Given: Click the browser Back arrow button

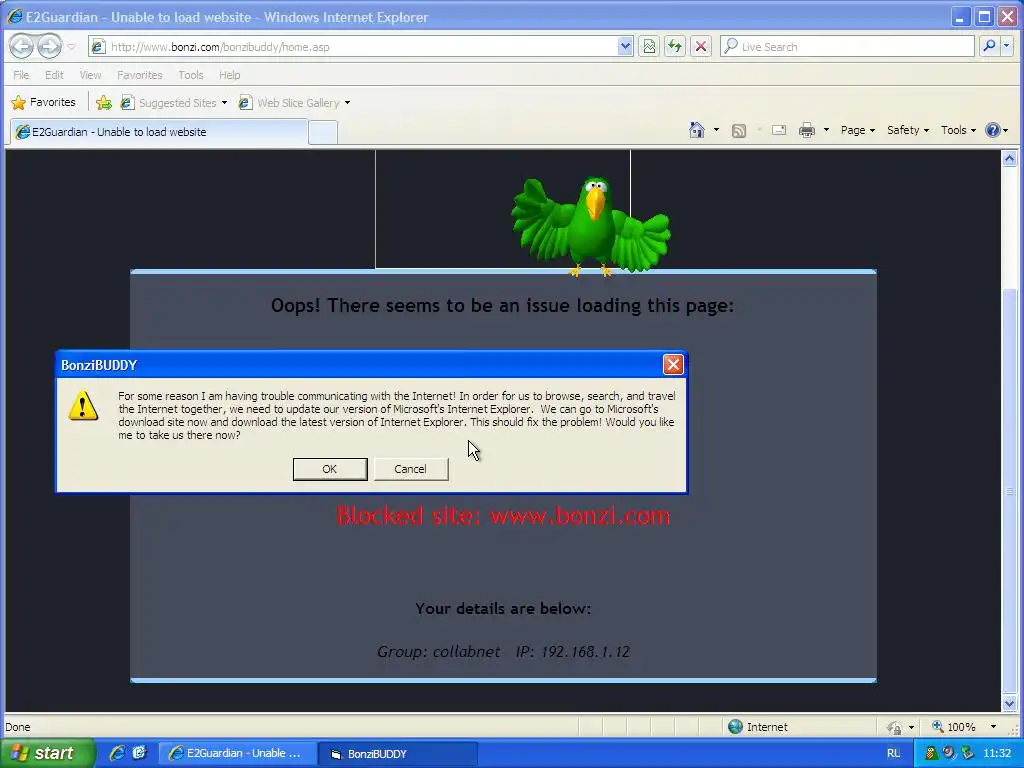Looking at the screenshot, I should 22,46.
